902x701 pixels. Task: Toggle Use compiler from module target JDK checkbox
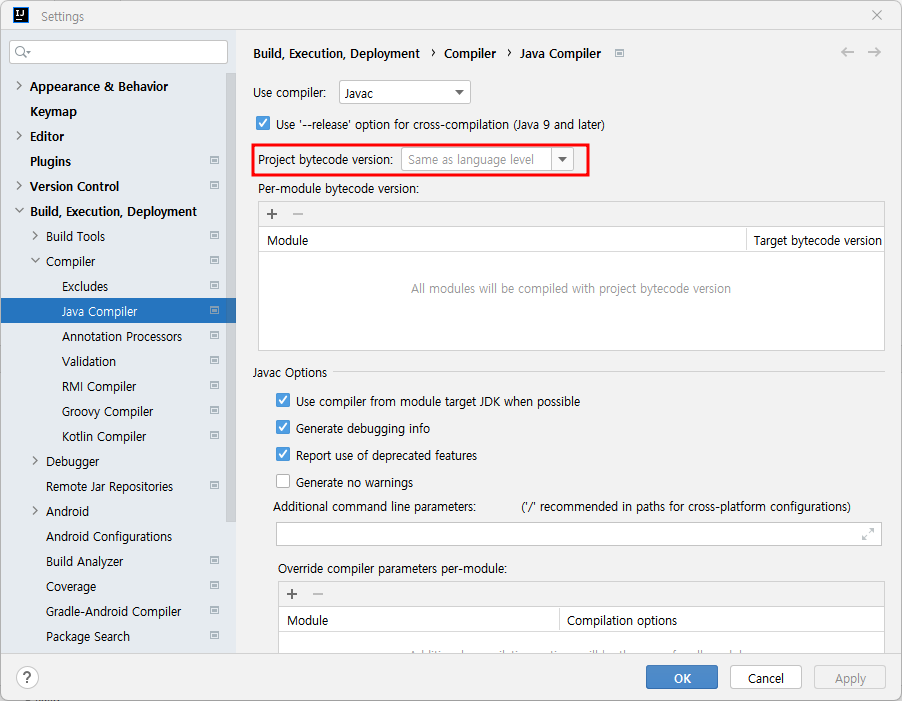[283, 400]
